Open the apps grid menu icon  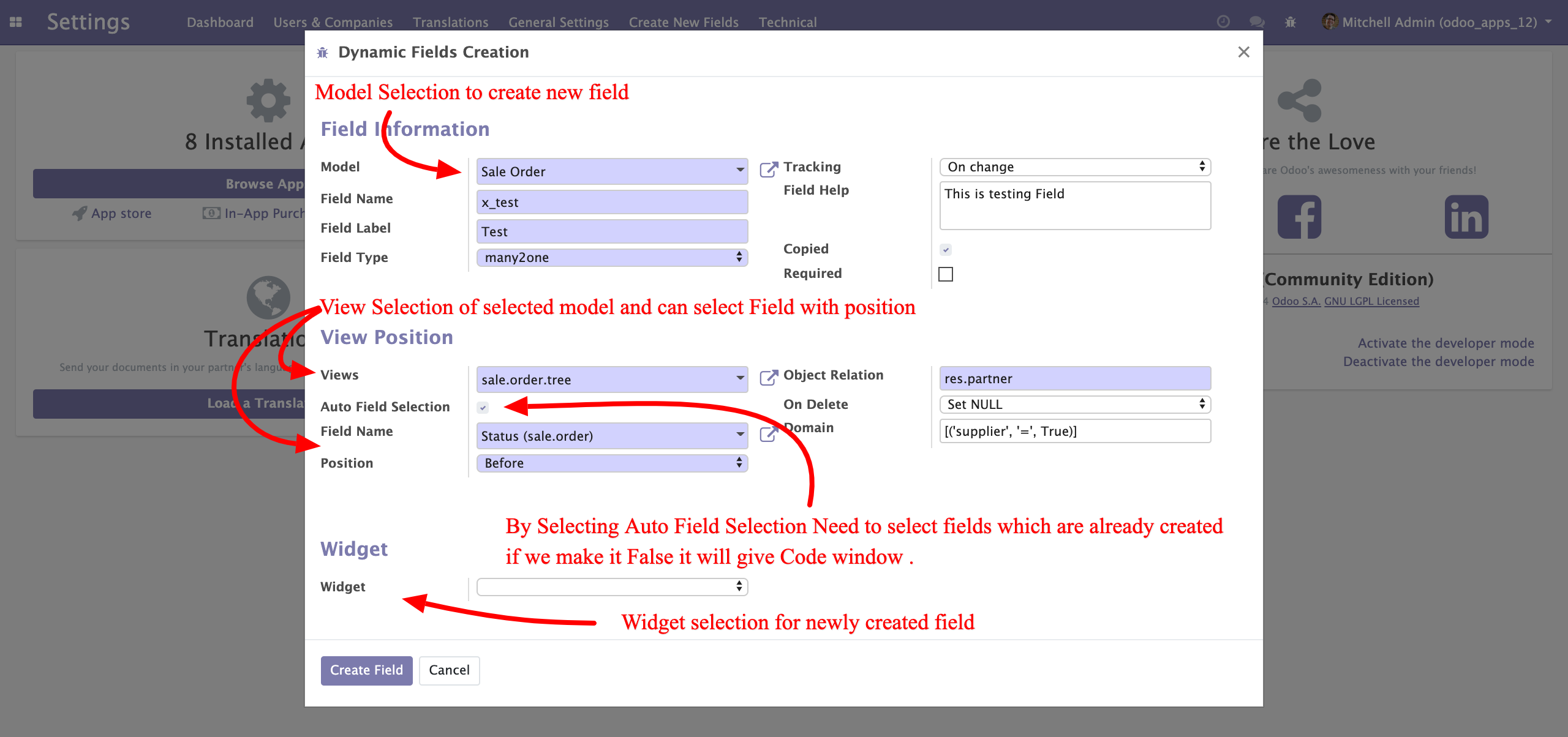[16, 22]
